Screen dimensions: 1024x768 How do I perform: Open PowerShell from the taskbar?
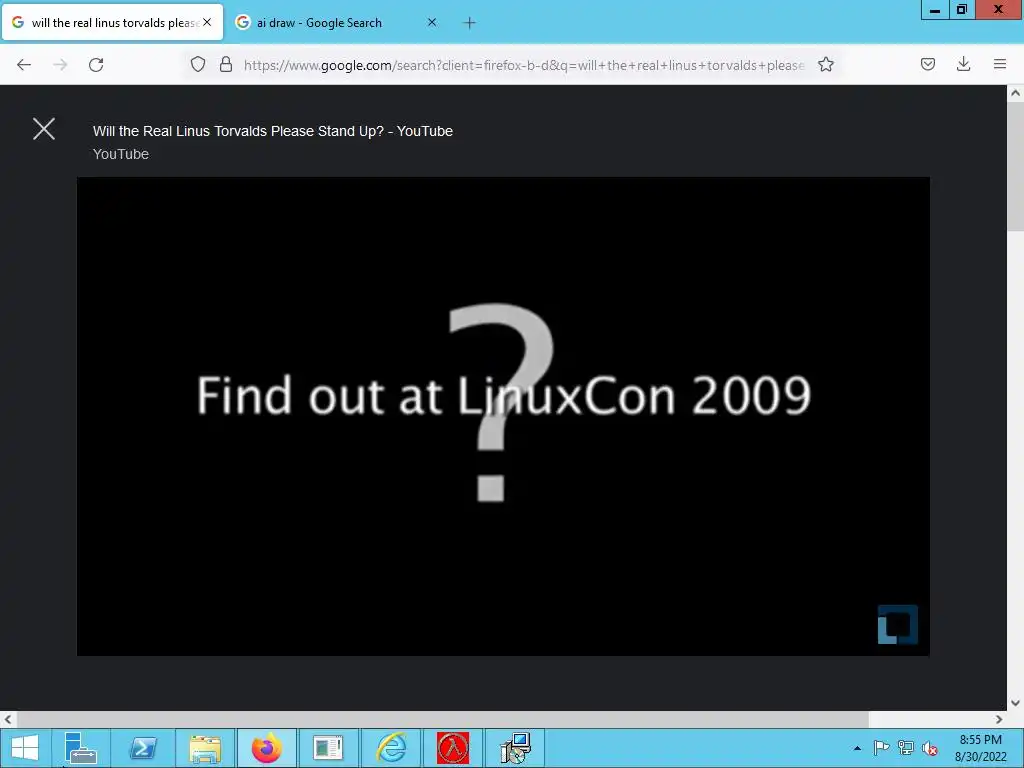142,748
